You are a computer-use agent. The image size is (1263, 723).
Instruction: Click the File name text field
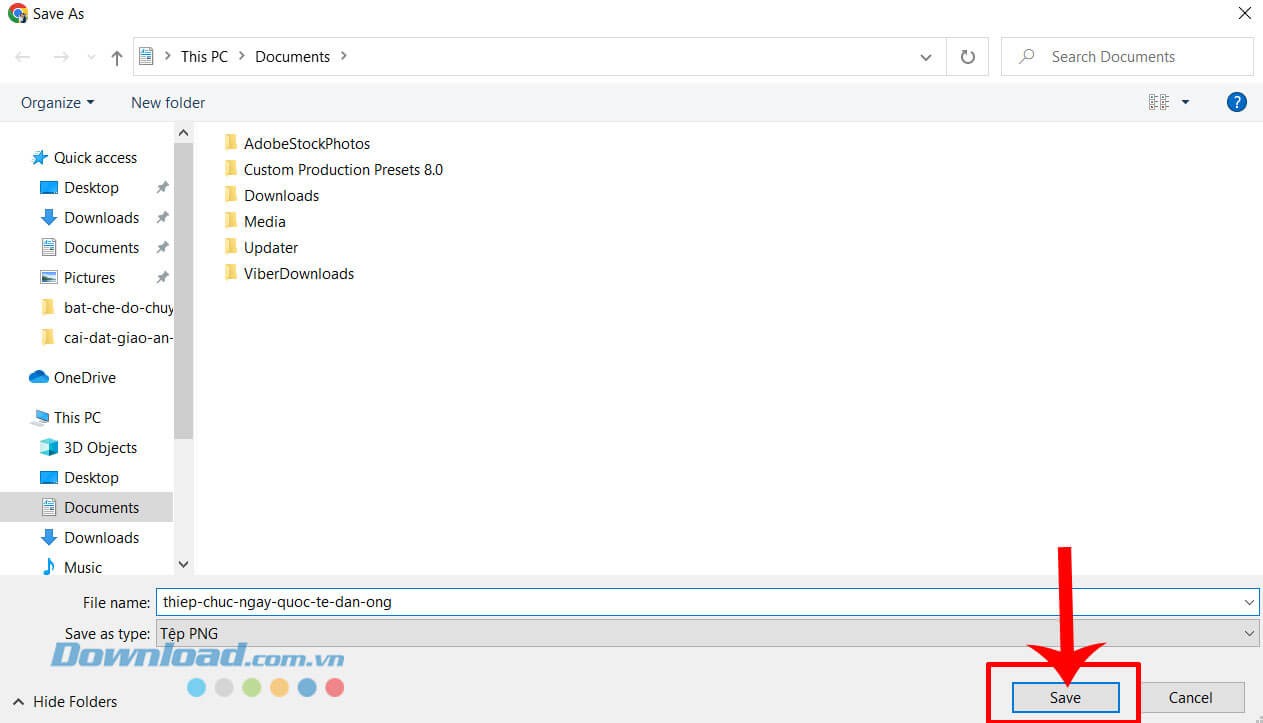point(700,602)
